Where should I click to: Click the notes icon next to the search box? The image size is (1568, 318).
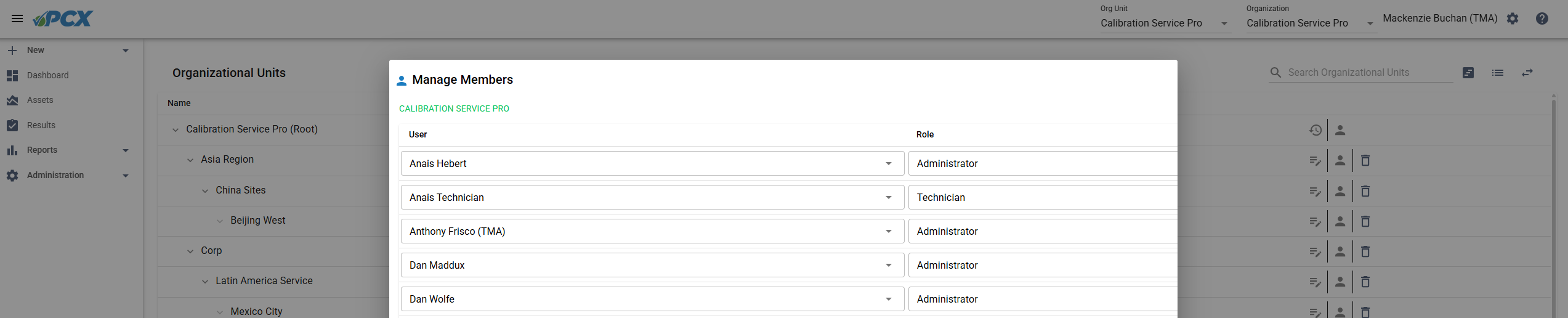coord(1468,73)
